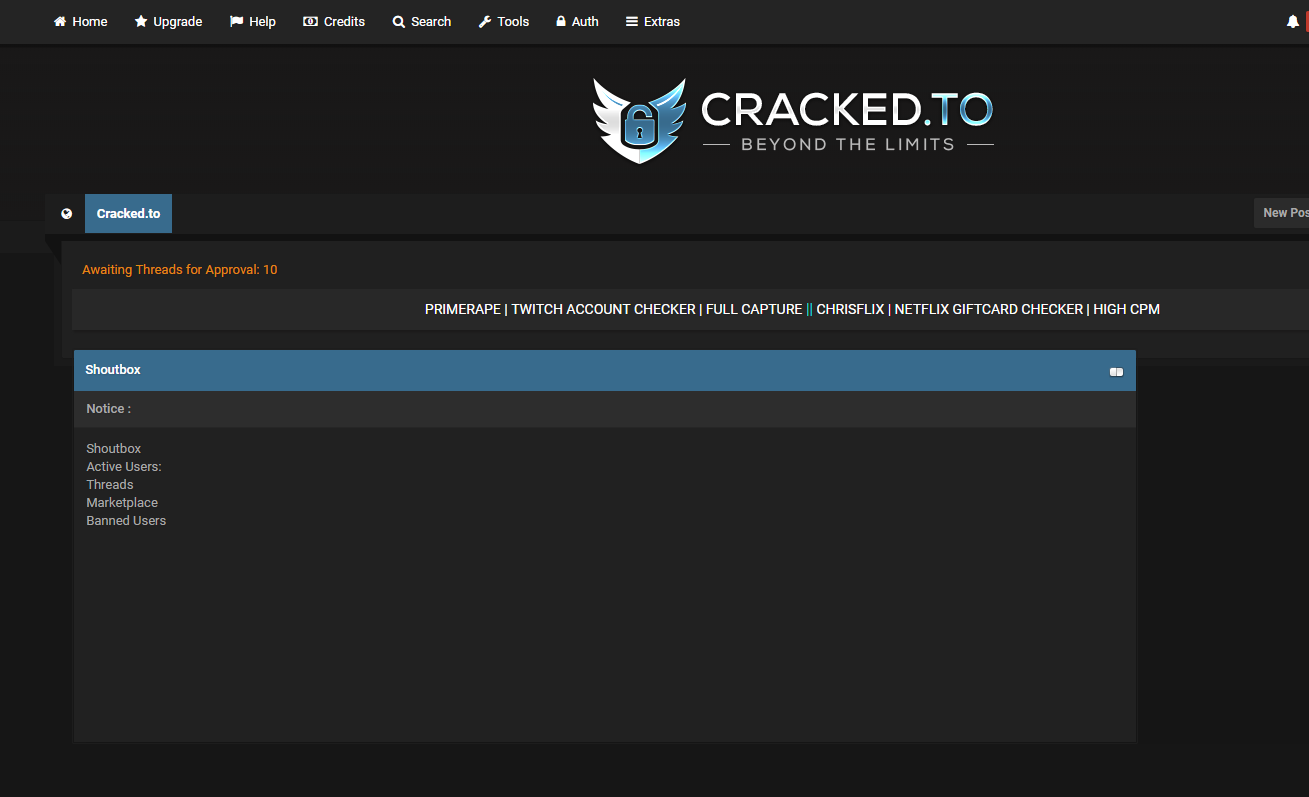Screen dimensions: 1309x797
Task: Open the Tools menu
Action: point(504,21)
